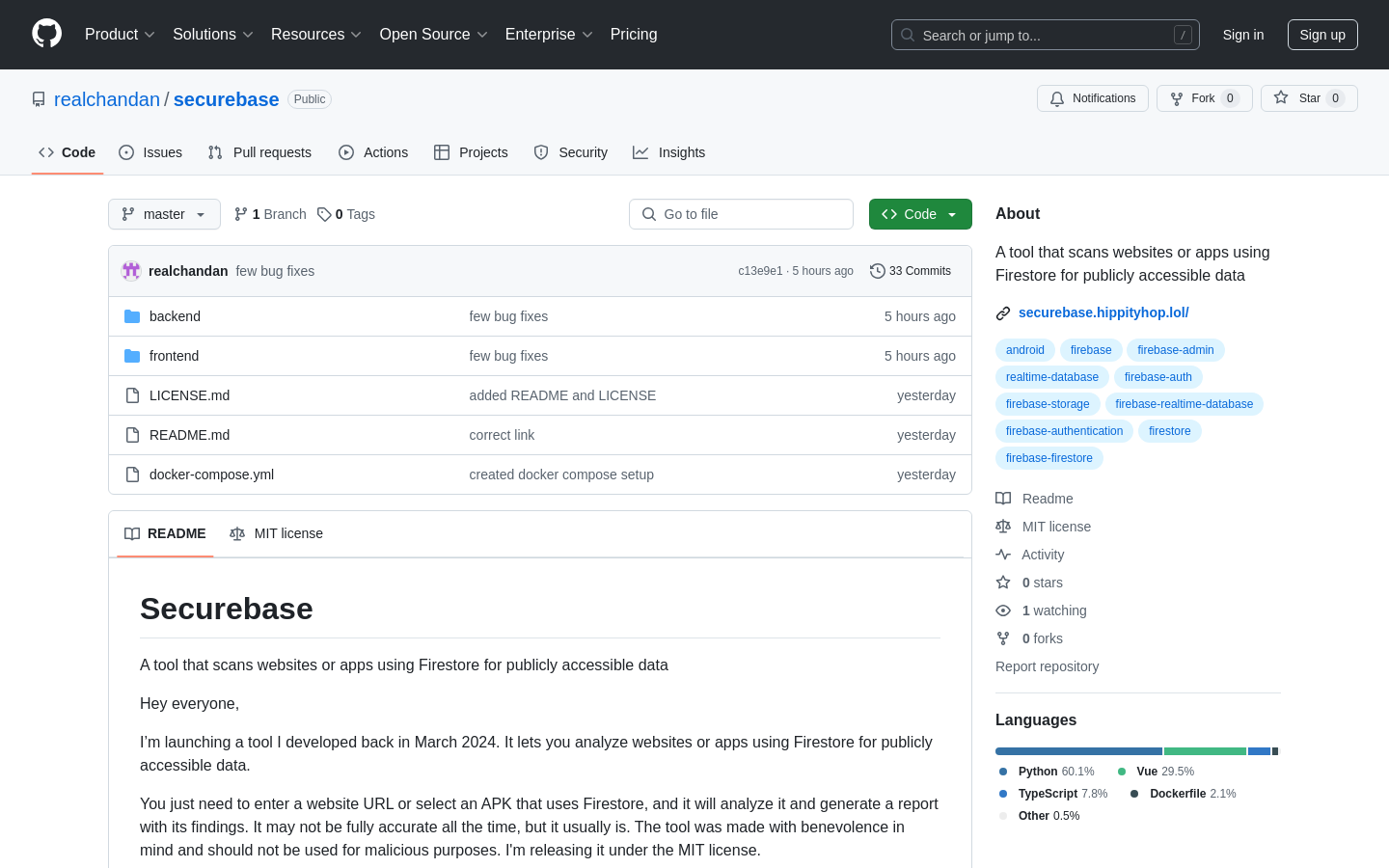Click the docker-compose.yml file icon

tap(132, 475)
